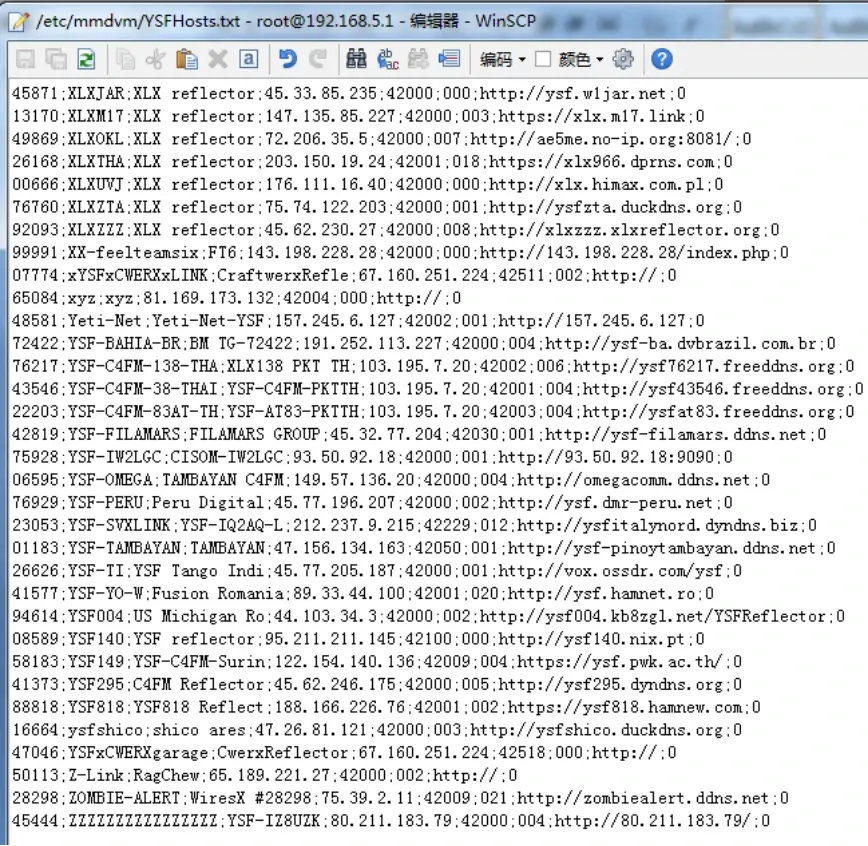Click the Save file icon
This screenshot has width=868, height=846.
[25, 59]
